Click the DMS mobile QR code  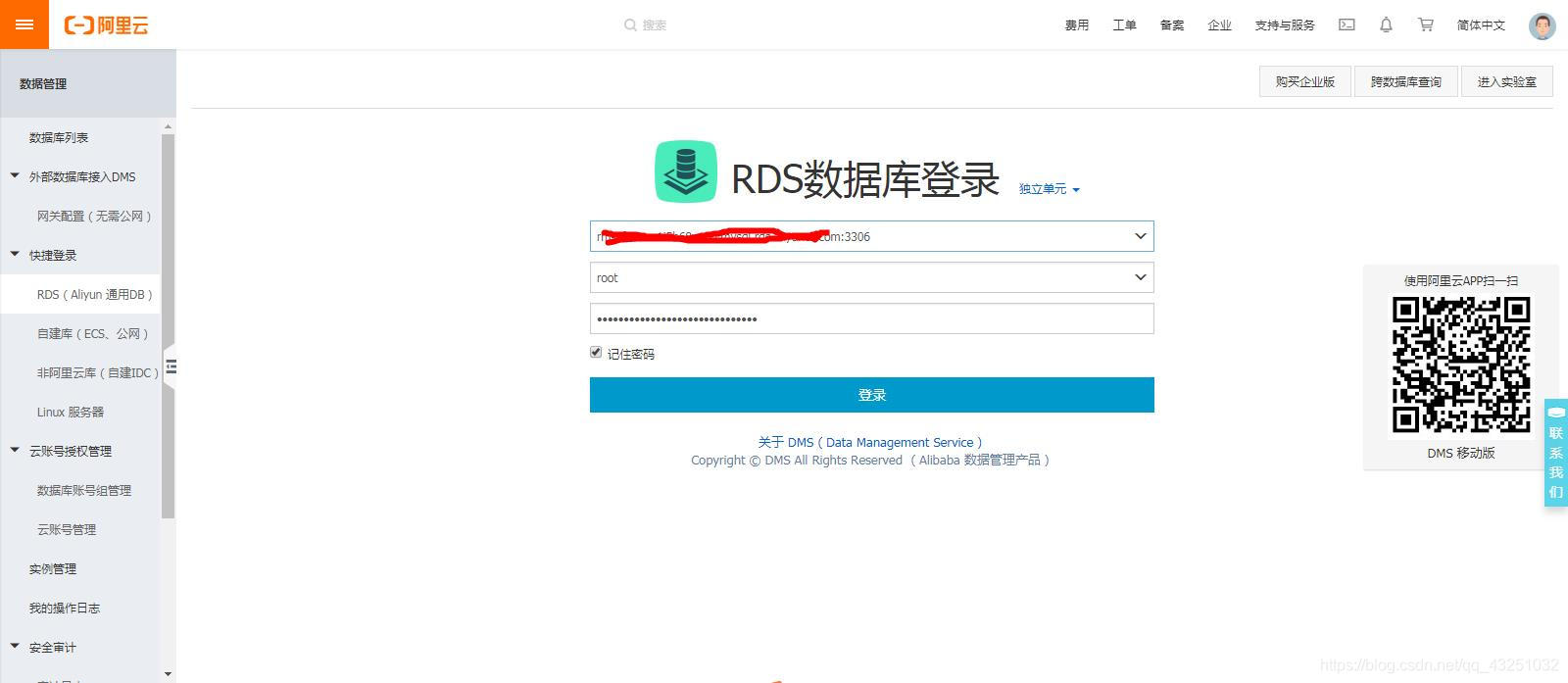(x=1461, y=365)
